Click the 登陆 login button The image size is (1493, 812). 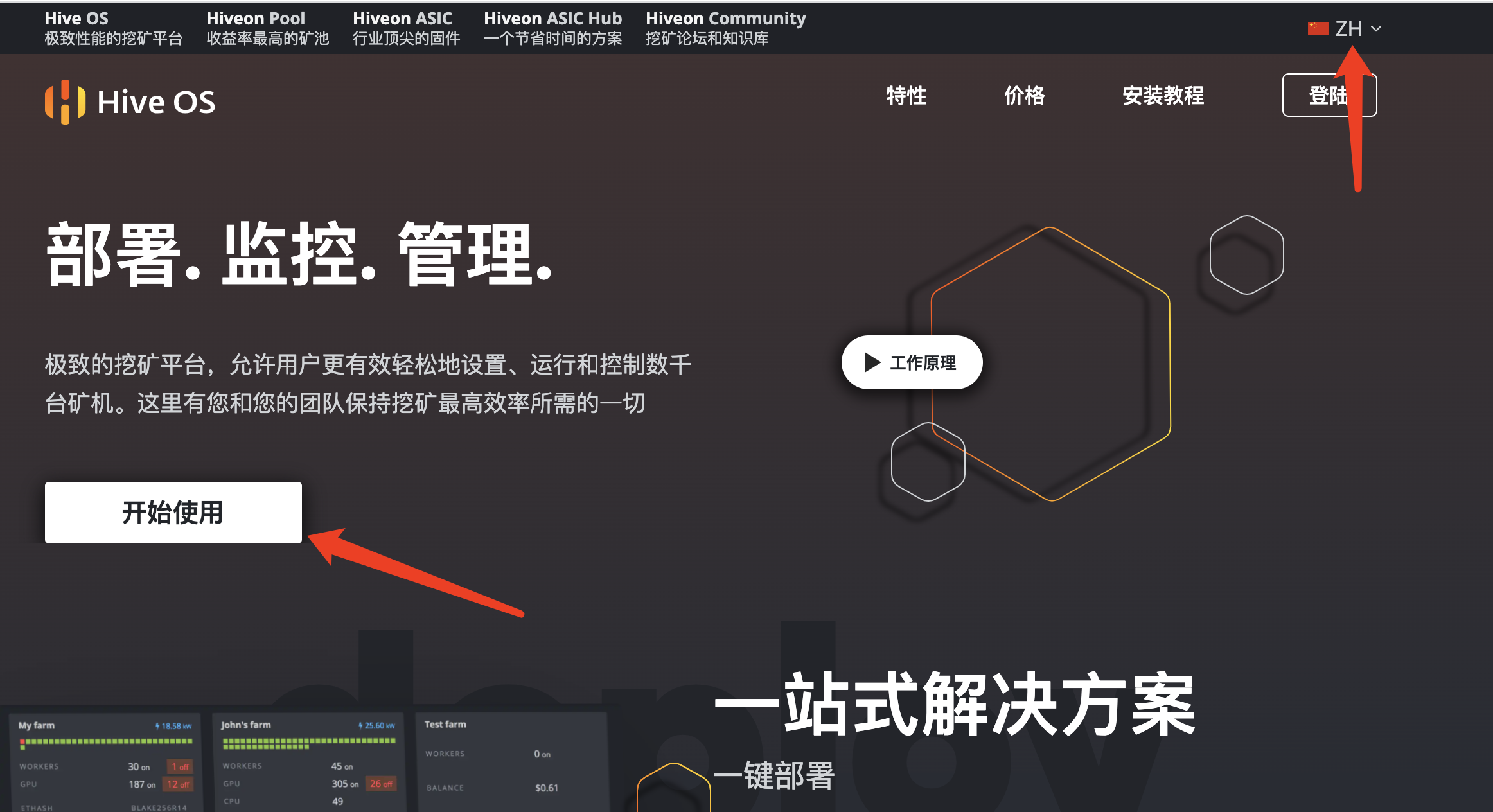pos(1329,95)
